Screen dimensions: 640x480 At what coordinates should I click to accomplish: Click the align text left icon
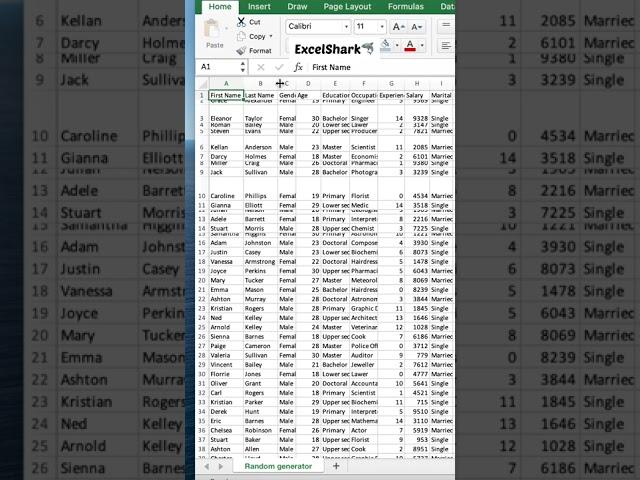point(446,45)
